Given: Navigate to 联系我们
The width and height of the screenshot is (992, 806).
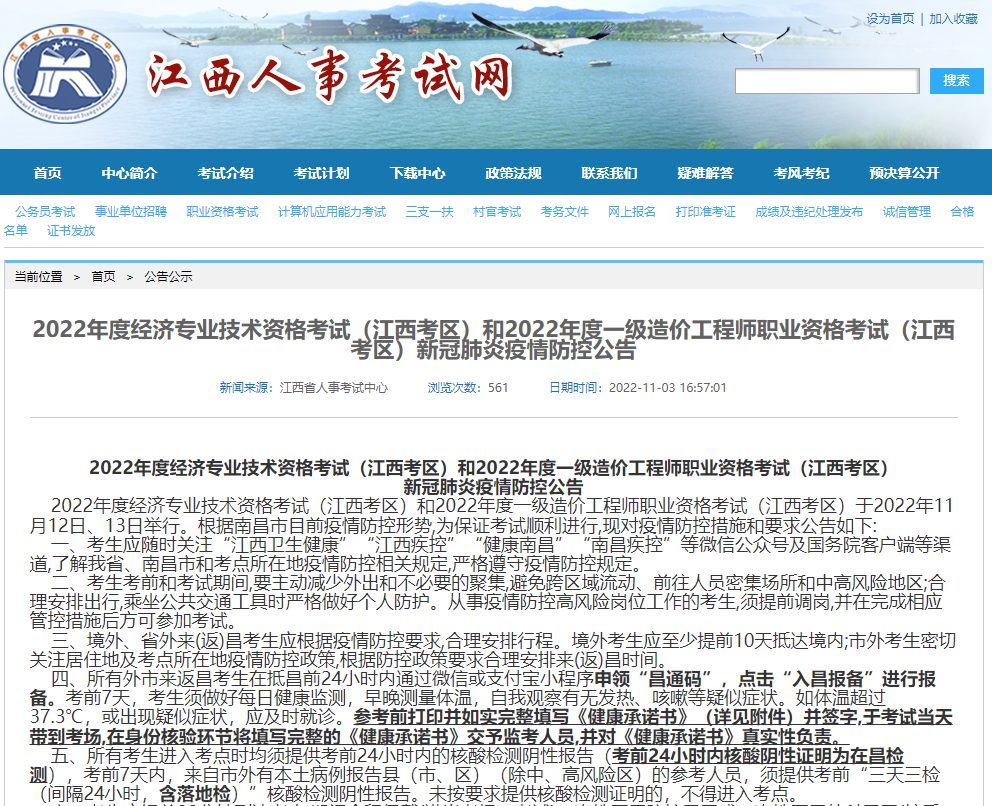Looking at the screenshot, I should click(609, 173).
